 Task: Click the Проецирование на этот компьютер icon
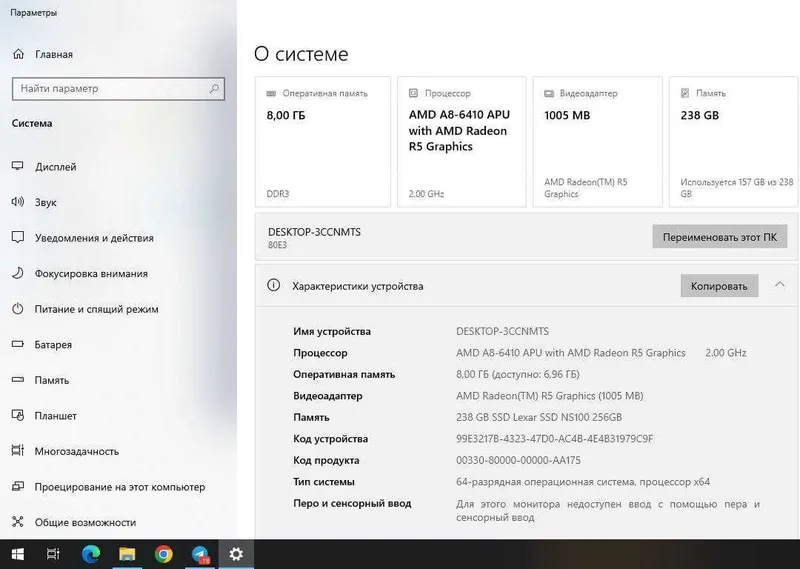18,486
